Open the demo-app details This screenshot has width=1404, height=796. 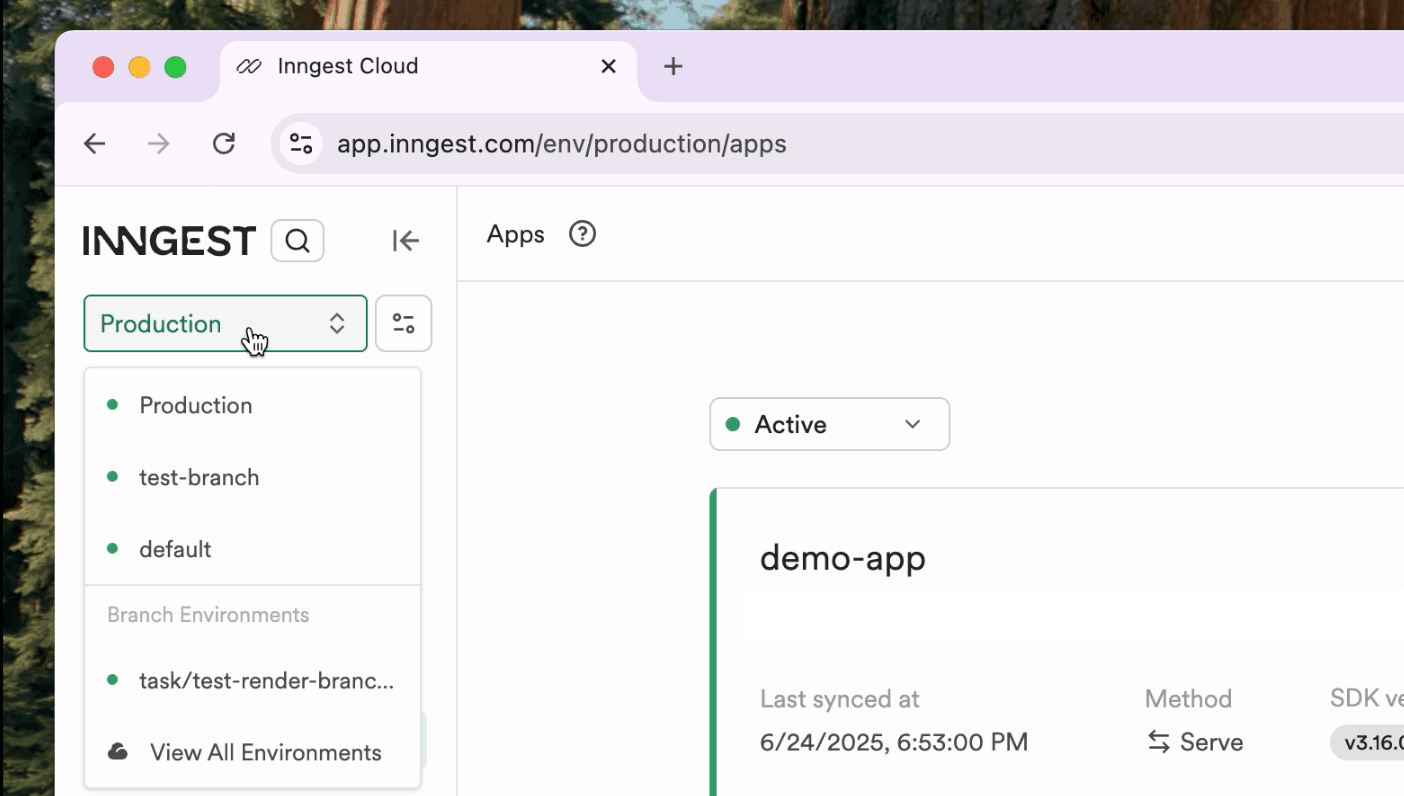842,558
